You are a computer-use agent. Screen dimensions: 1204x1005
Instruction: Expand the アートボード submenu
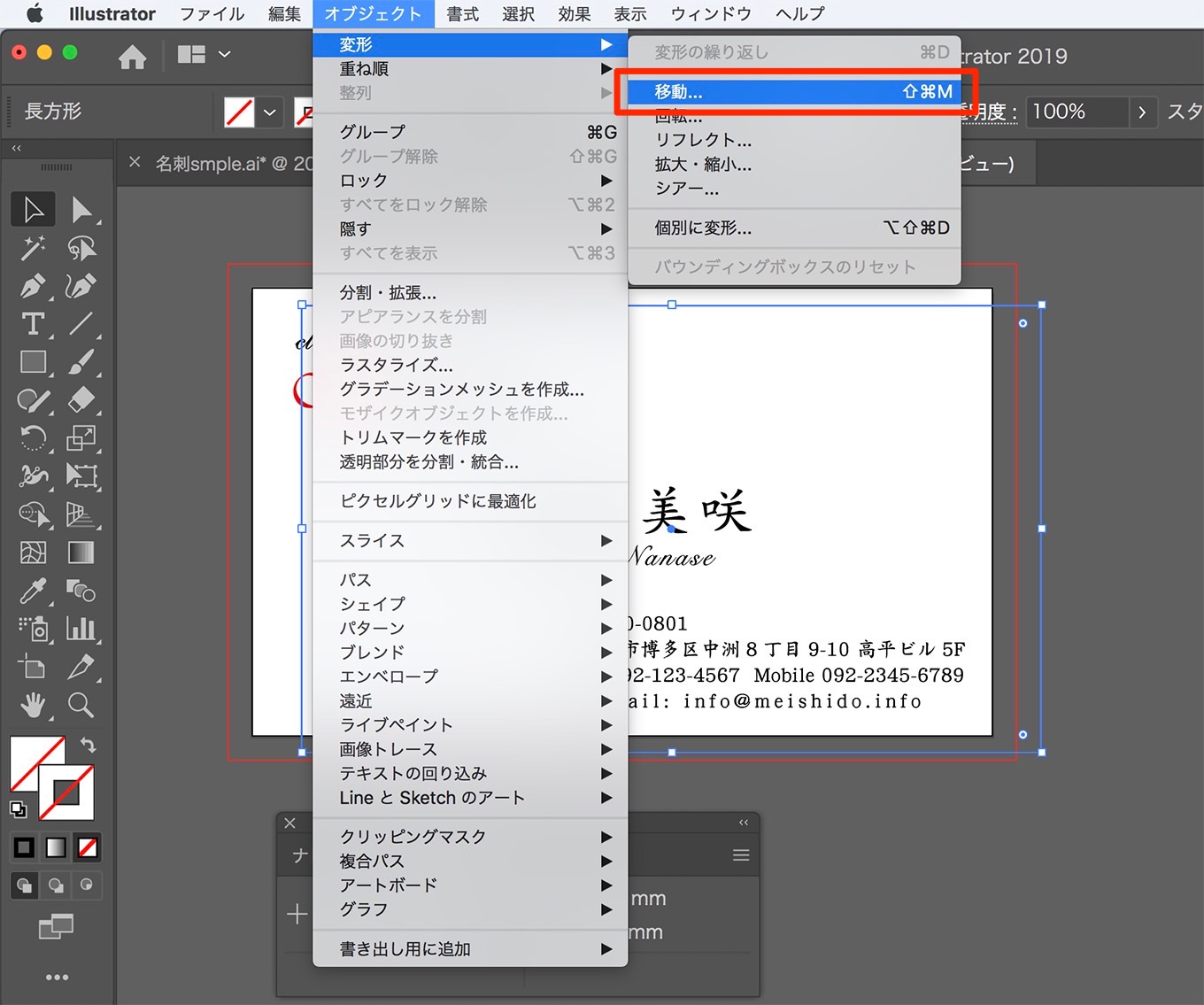click(470, 885)
